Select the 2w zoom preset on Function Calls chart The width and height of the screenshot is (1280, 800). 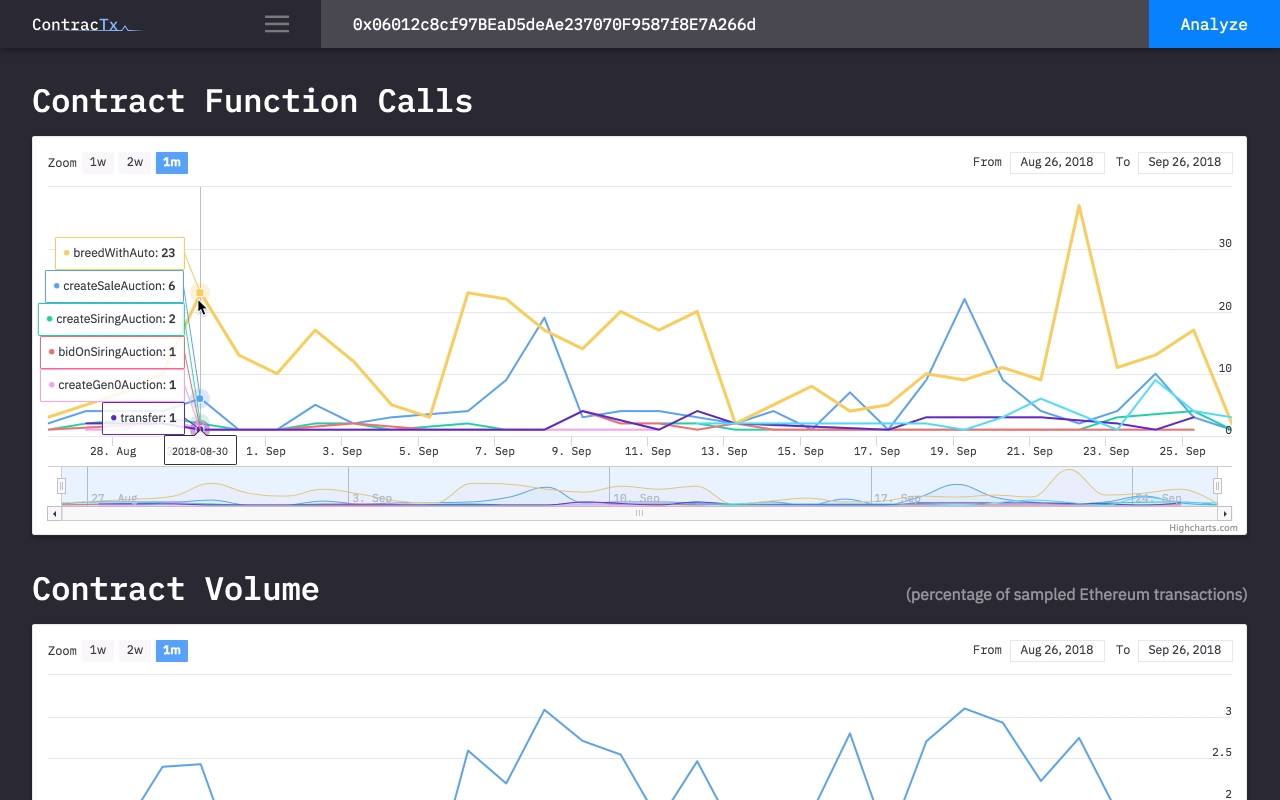click(134, 162)
